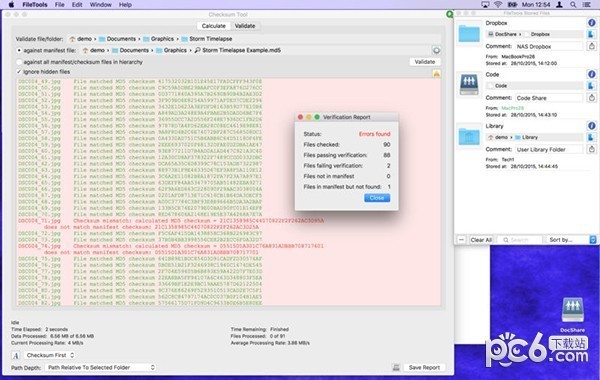
Task: Edit the 'NAS Dropbox' comment field
Action: (549, 46)
